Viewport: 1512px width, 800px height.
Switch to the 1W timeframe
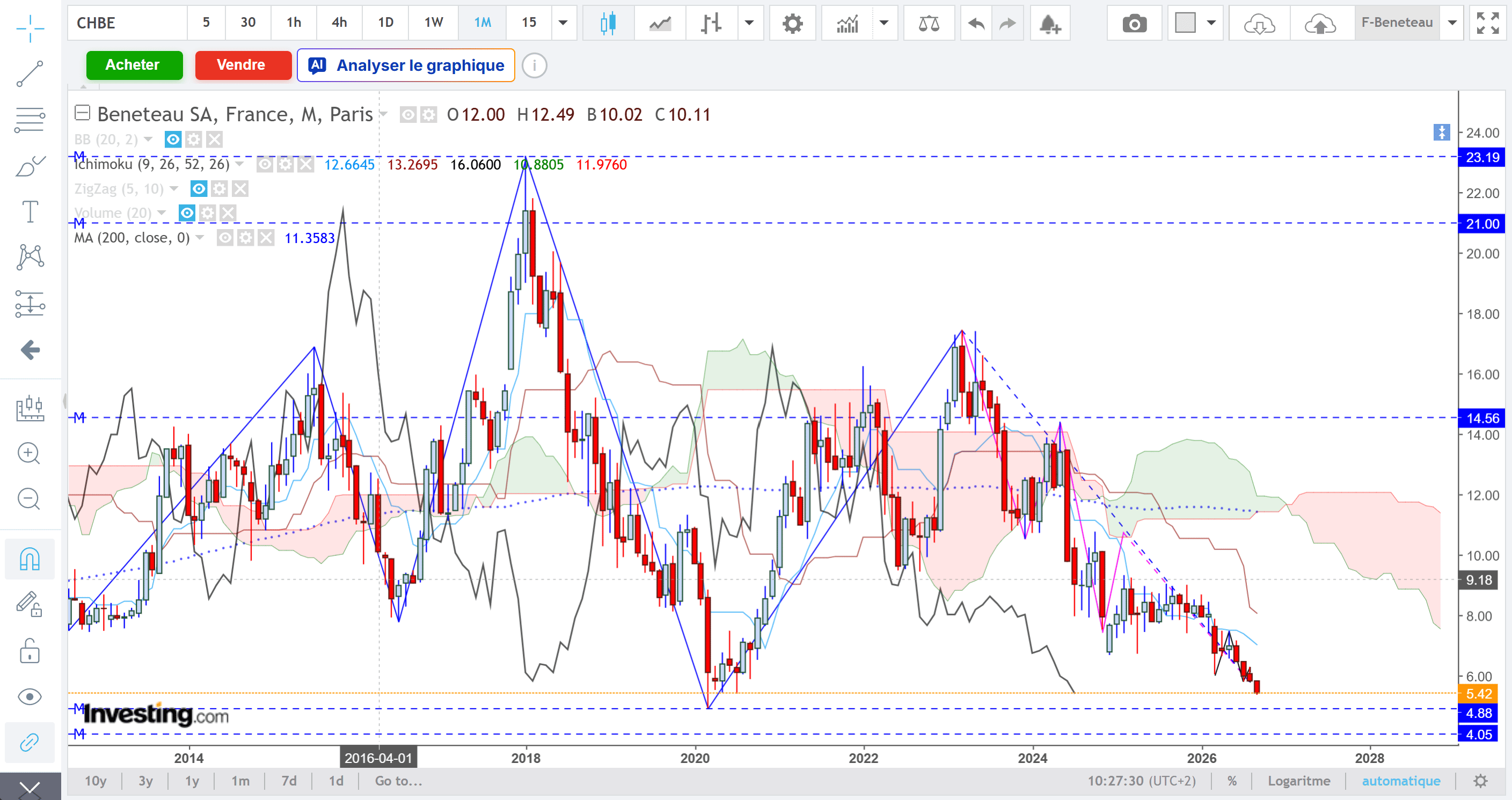tap(434, 23)
